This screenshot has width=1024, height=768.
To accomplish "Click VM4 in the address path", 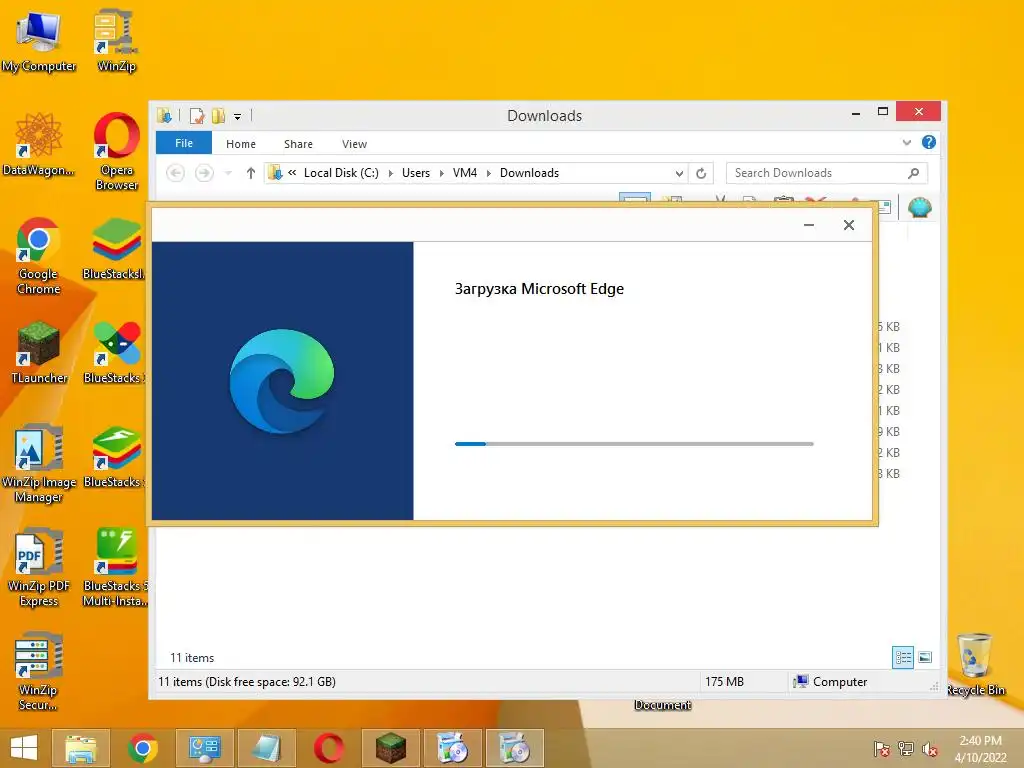I will (x=465, y=173).
